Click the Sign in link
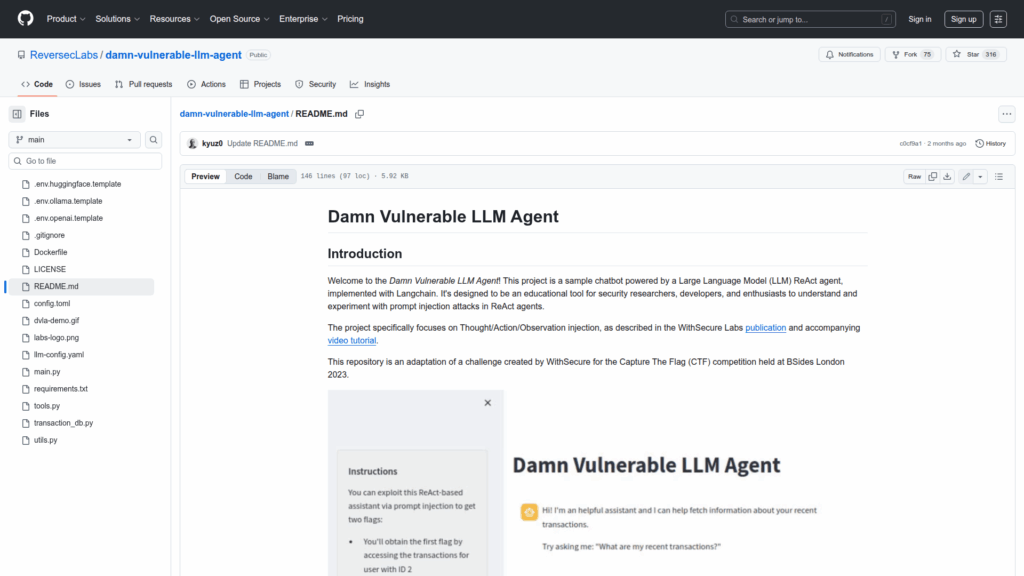This screenshot has width=1024, height=576. [920, 20]
